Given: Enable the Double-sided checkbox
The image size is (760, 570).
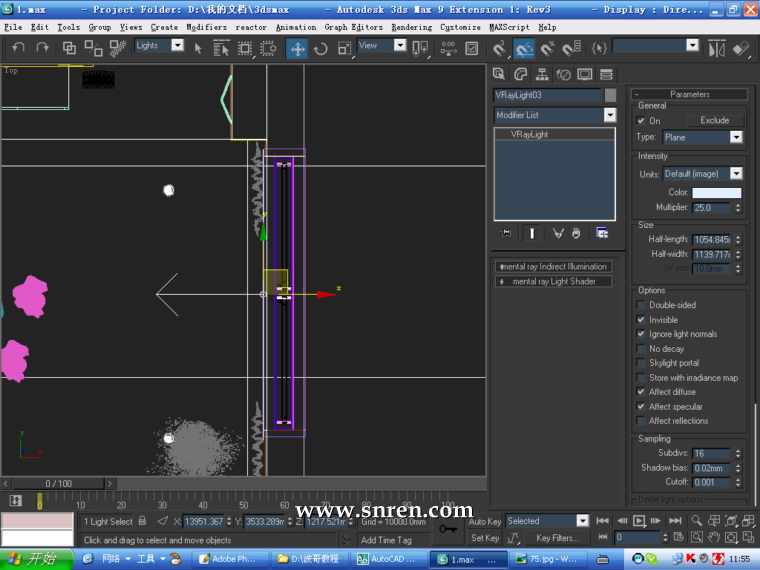Looking at the screenshot, I should coord(641,306).
